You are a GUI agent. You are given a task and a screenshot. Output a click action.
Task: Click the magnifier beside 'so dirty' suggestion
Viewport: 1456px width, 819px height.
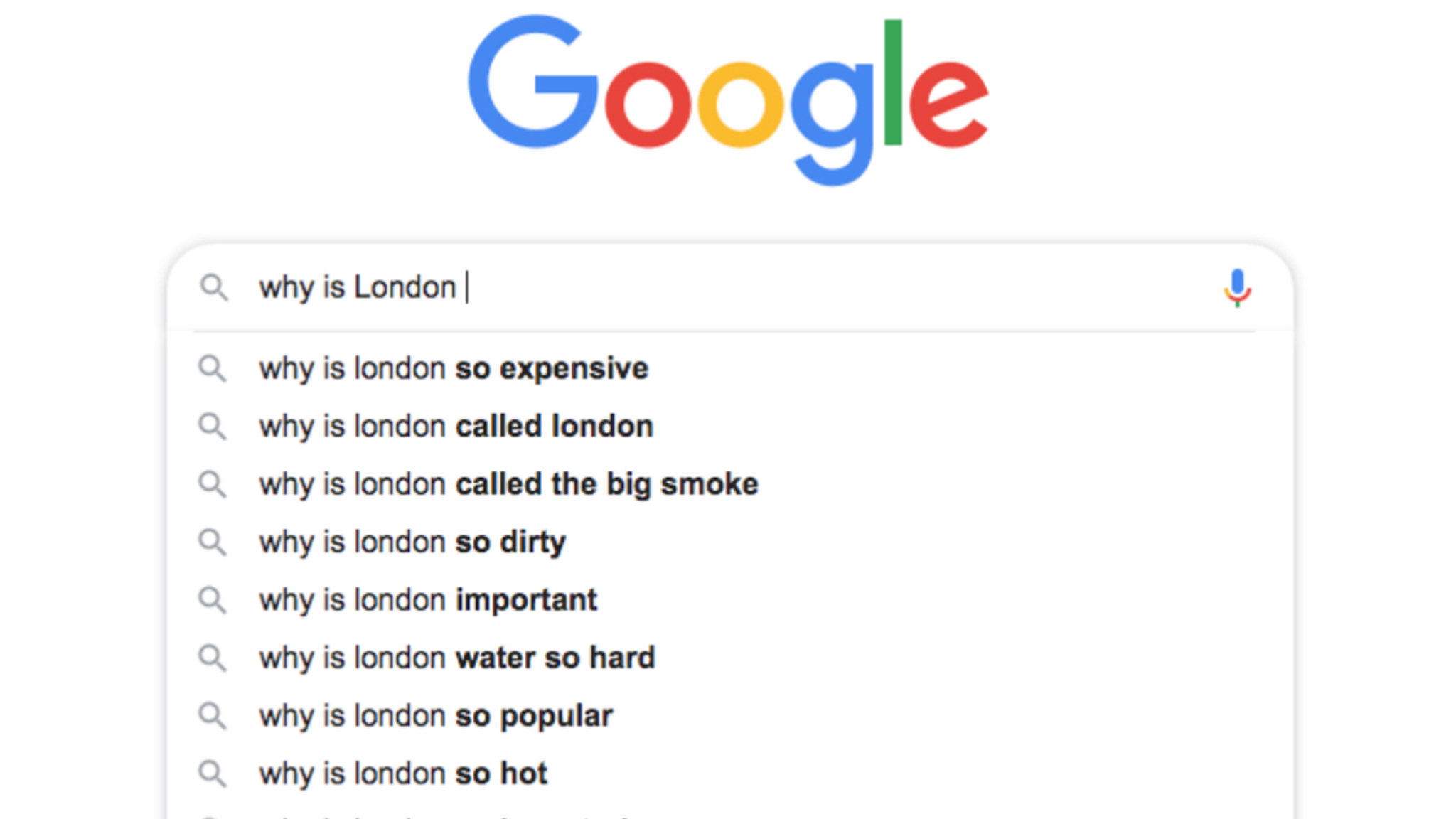212,542
